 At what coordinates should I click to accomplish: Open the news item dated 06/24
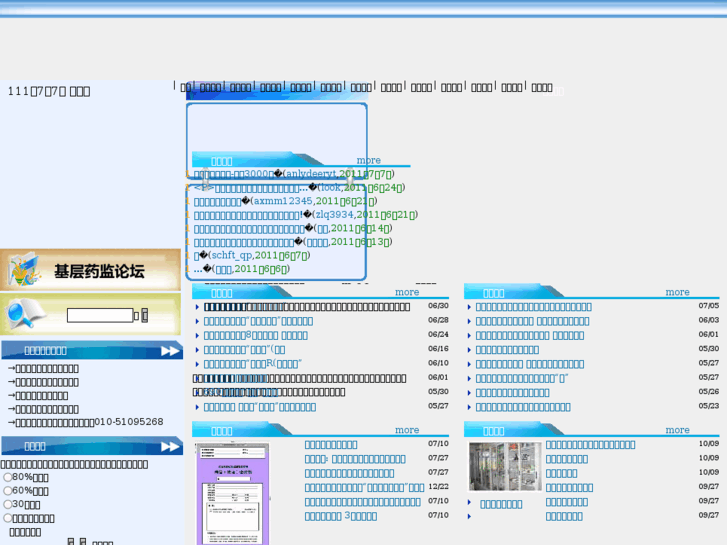click(255, 336)
